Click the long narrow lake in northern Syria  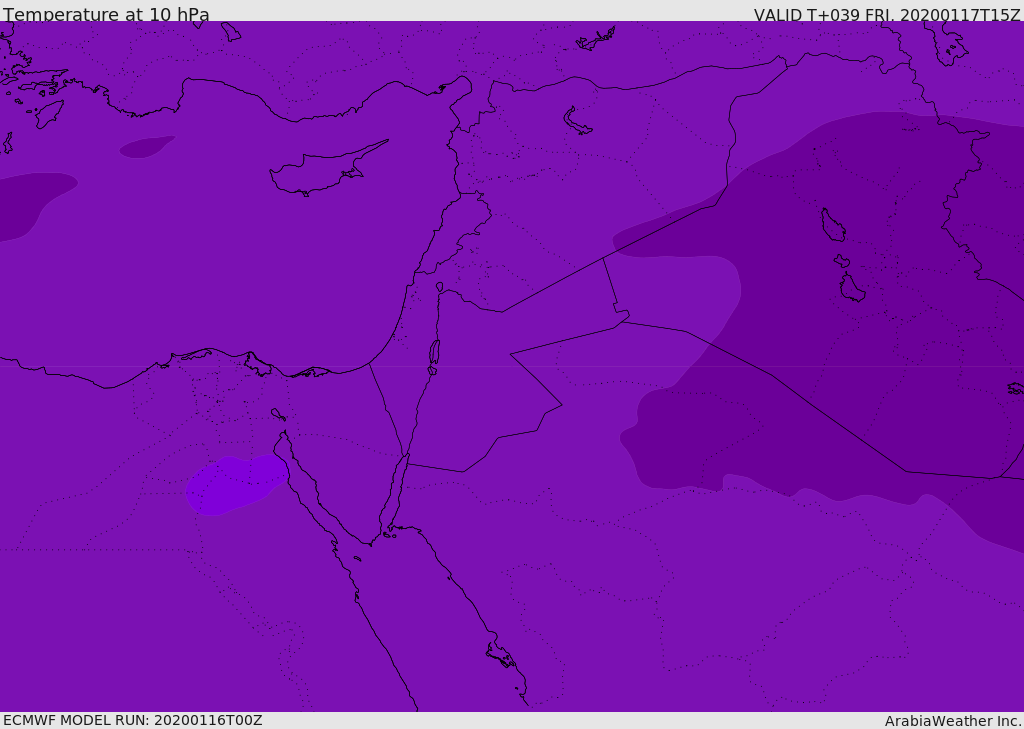click(x=577, y=121)
